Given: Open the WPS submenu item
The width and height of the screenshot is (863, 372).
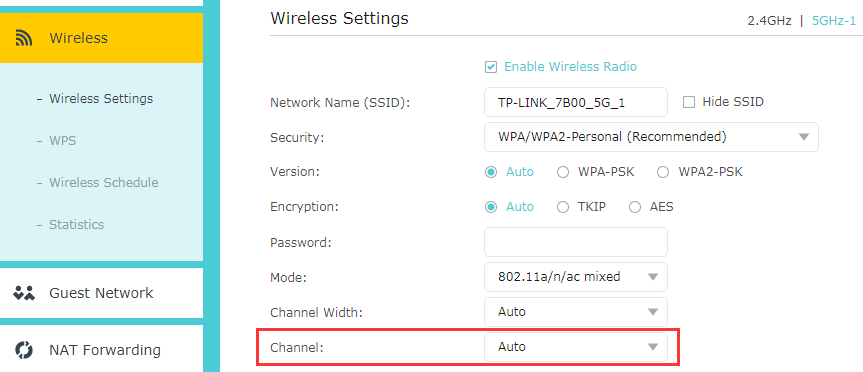Looking at the screenshot, I should (x=62, y=141).
